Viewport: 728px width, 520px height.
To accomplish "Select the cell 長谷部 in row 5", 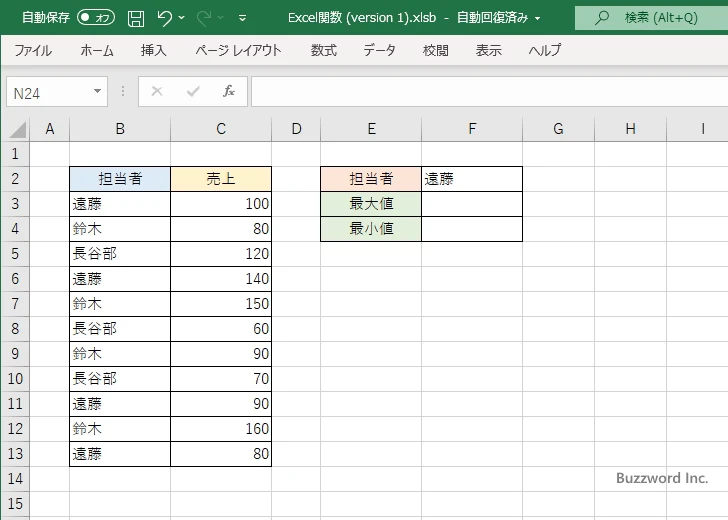I will (x=120, y=254).
